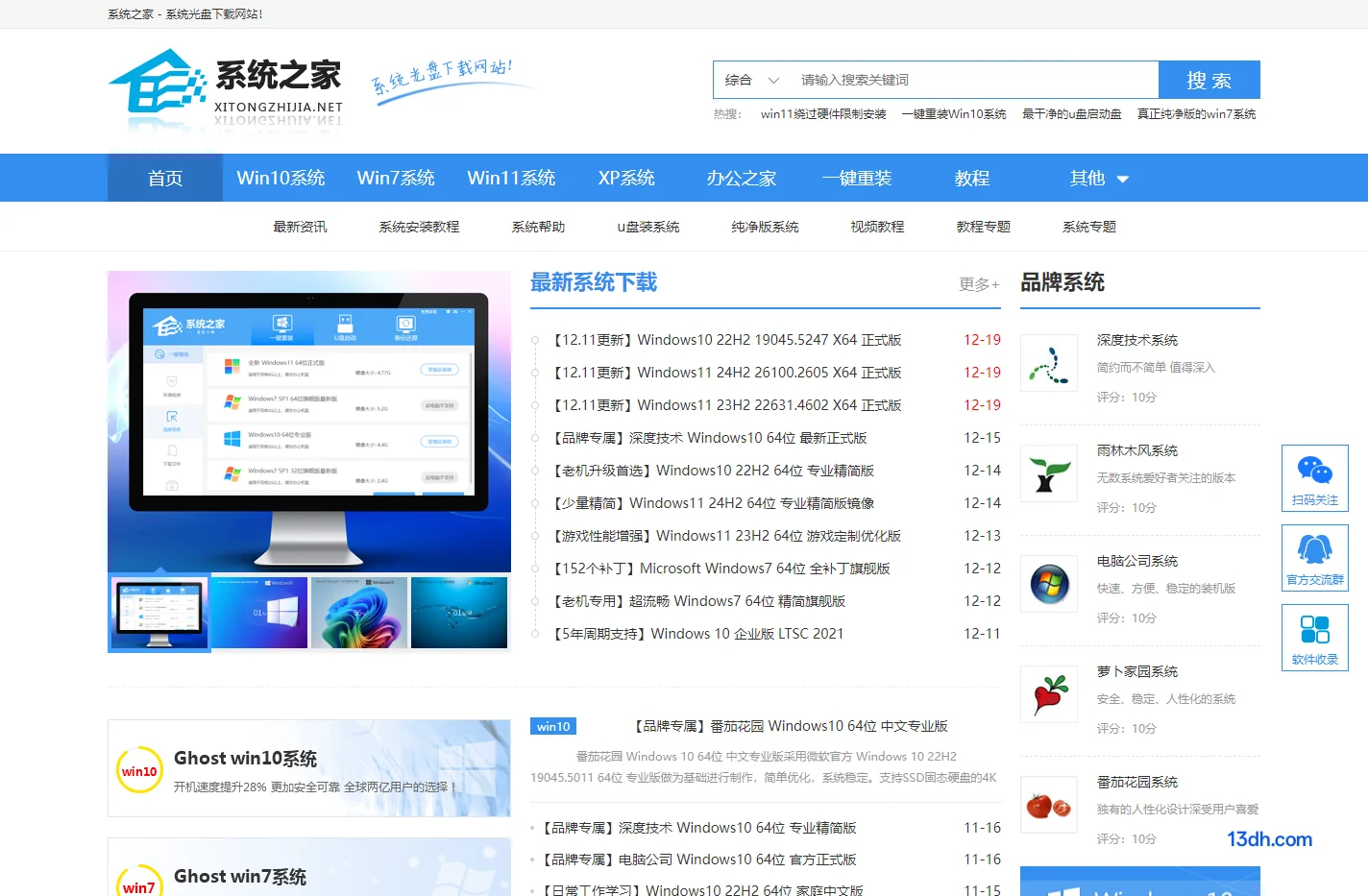Open Windows11 23H2 22631.4602 X64 正式版

[x=726, y=405]
